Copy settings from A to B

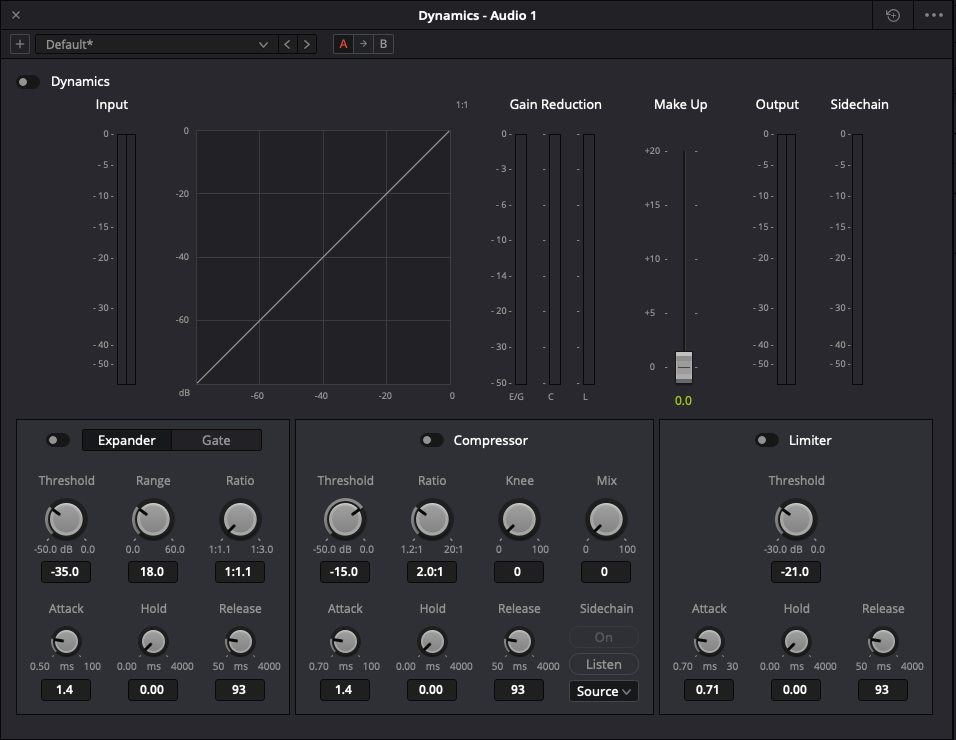361,43
